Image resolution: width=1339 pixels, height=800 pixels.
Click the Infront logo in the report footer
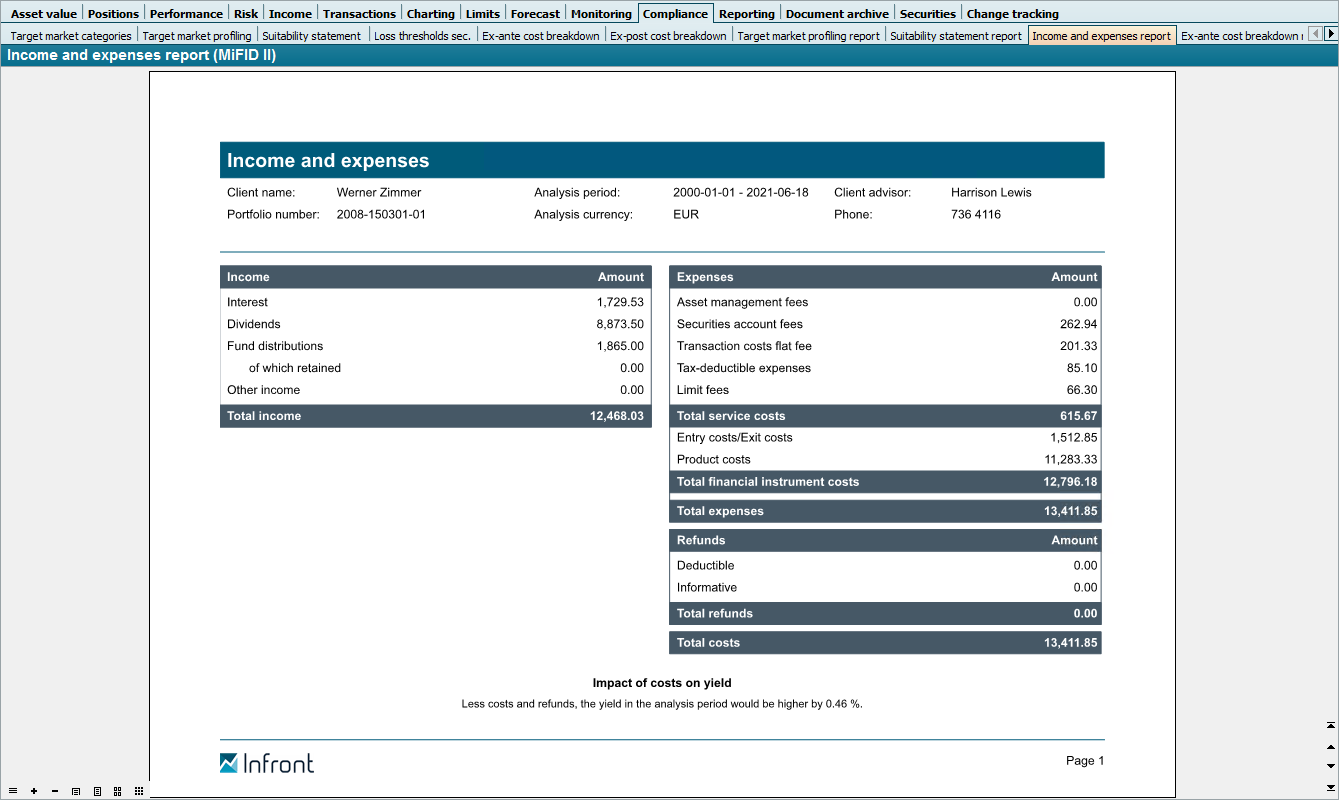[267, 763]
